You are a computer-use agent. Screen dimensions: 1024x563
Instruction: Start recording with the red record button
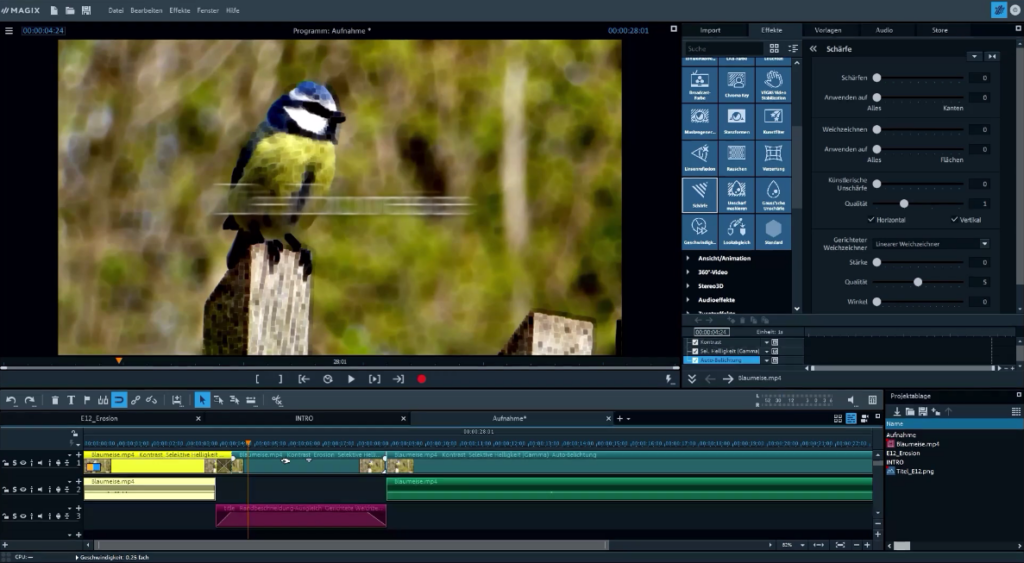pyautogui.click(x=421, y=379)
